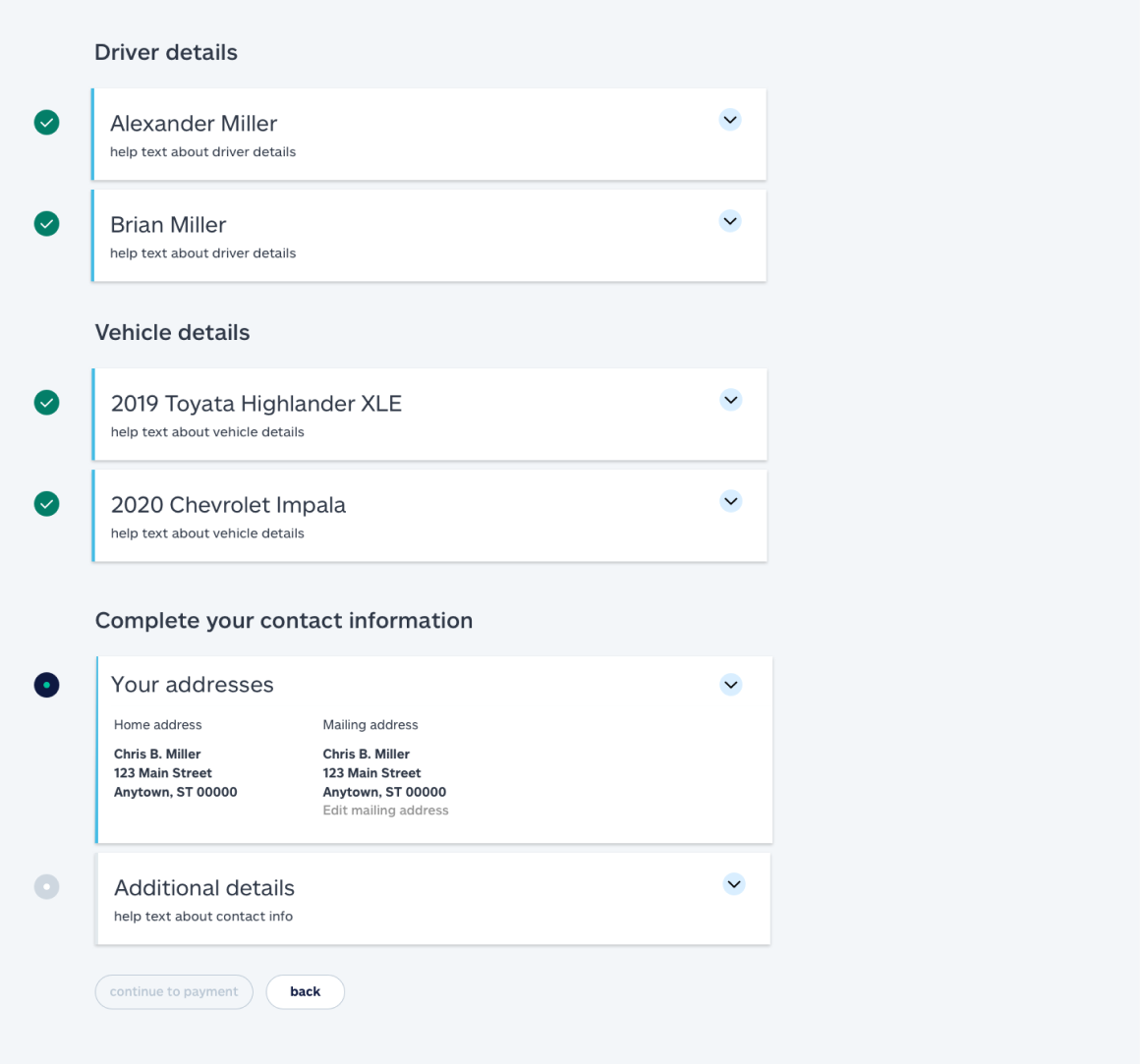This screenshot has width=1140, height=1064.
Task: Click green checkmark beside 2019 Toyata Highlander XLE
Action: pyautogui.click(x=46, y=403)
